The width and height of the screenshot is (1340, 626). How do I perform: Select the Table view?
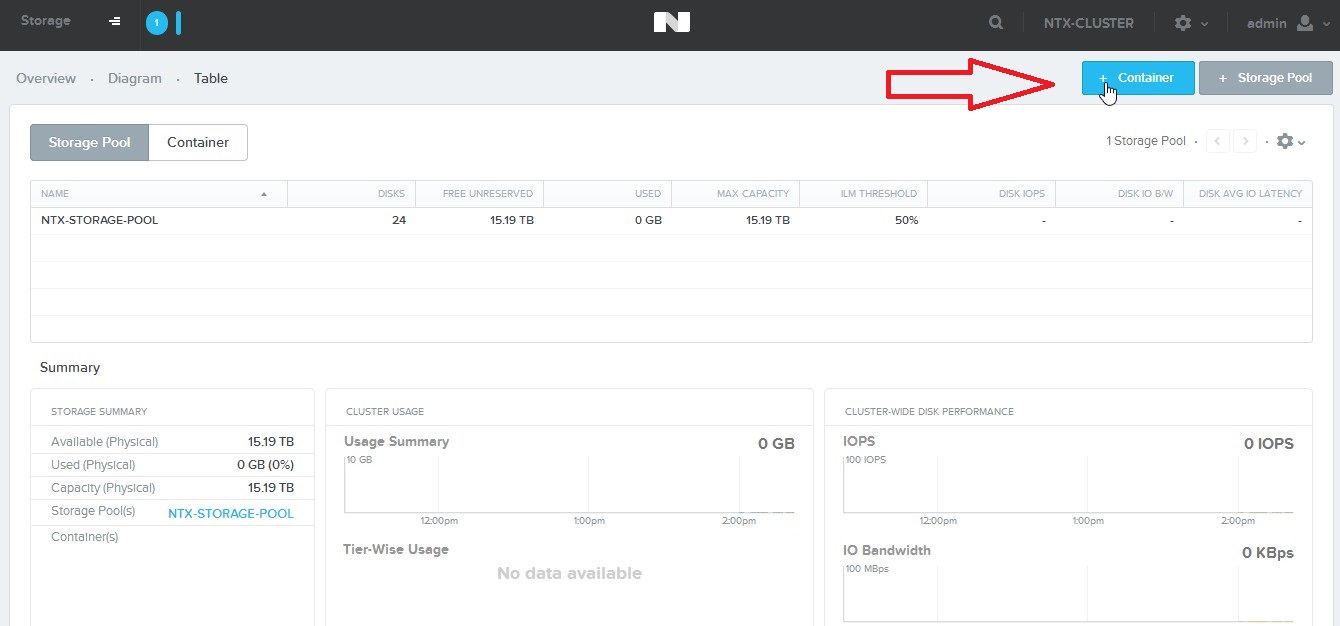coord(211,78)
